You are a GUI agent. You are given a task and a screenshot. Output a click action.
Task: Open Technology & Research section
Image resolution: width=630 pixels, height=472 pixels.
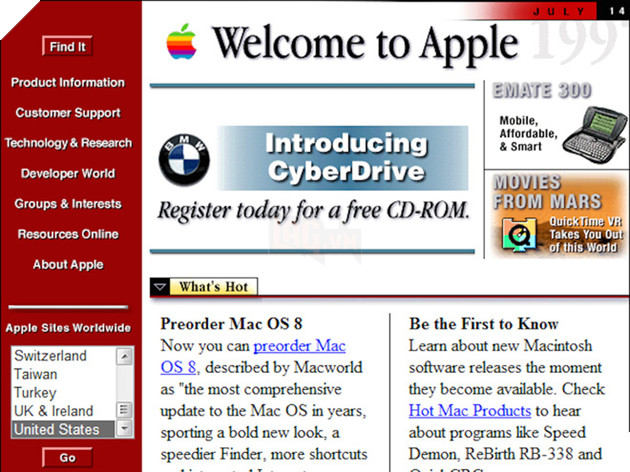coord(68,143)
